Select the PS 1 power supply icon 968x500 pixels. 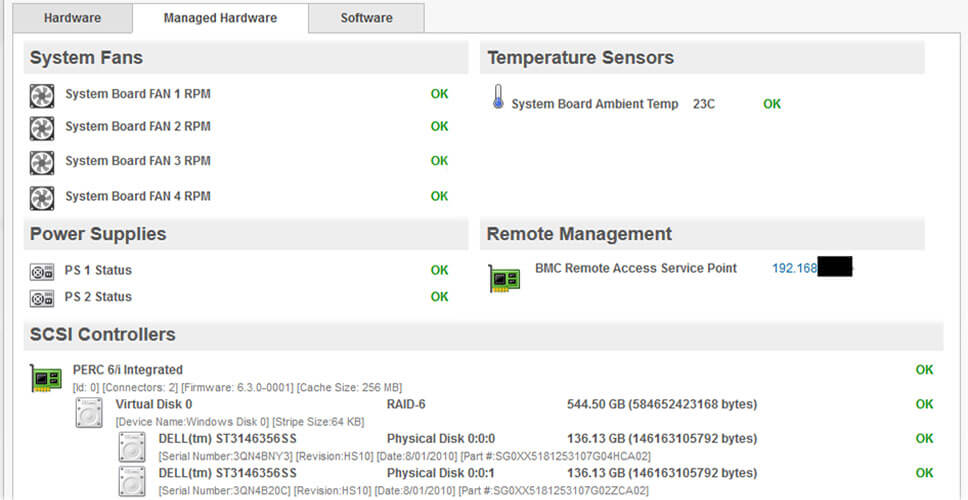tap(41, 272)
